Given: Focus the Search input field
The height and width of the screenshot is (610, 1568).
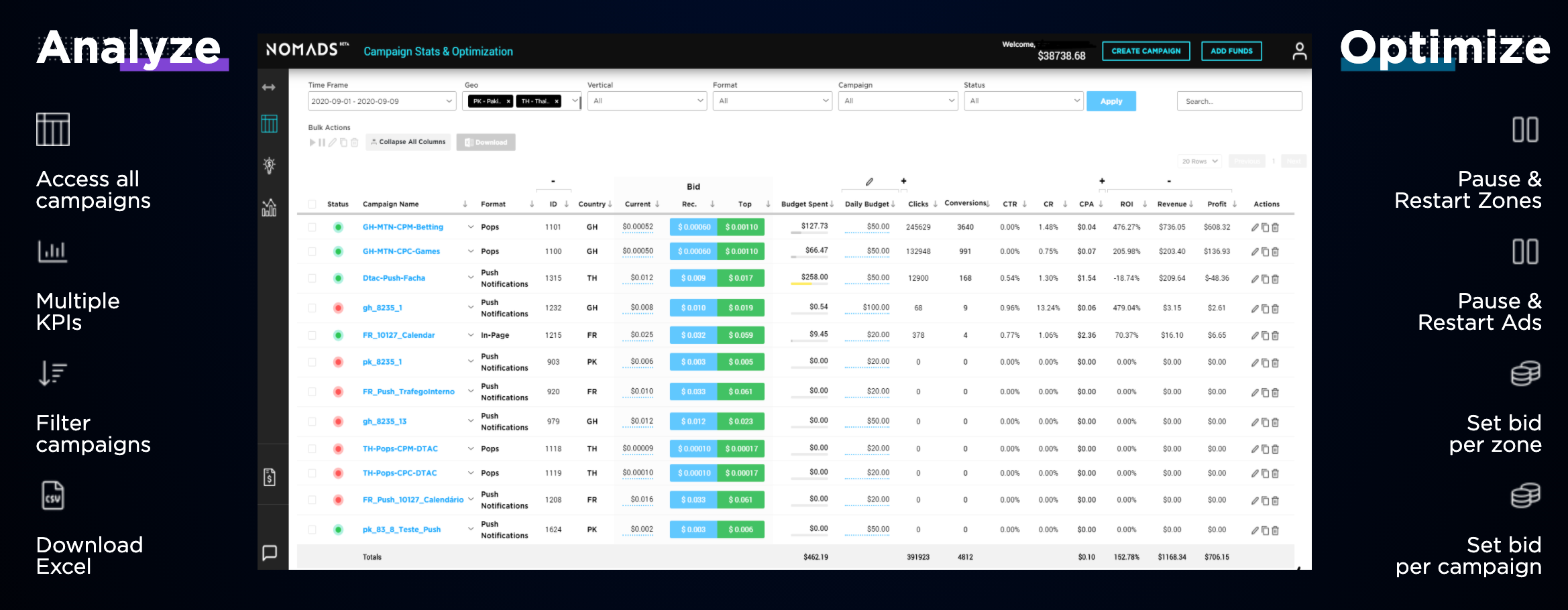Looking at the screenshot, I should click(1239, 101).
